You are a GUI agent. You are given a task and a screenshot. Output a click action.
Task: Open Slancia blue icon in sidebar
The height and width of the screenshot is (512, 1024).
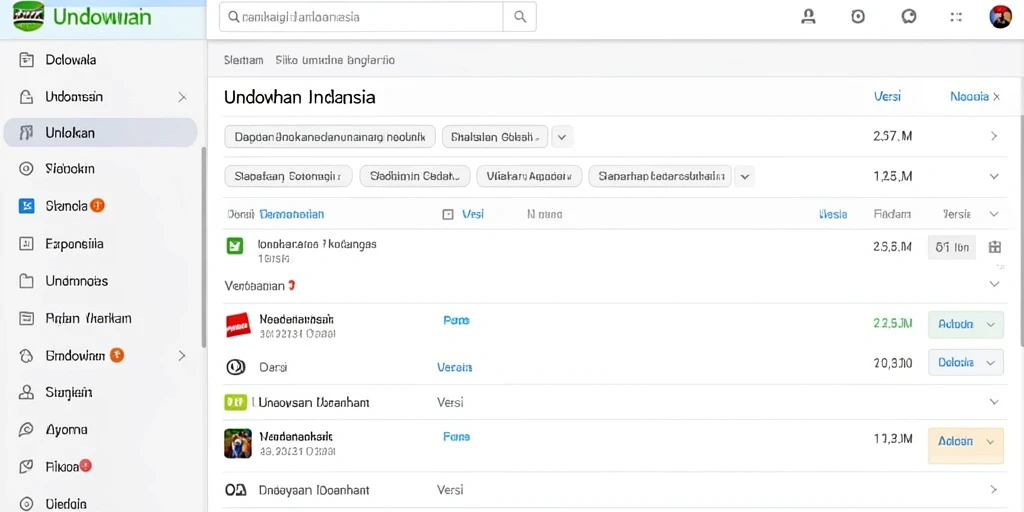pyautogui.click(x=26, y=206)
